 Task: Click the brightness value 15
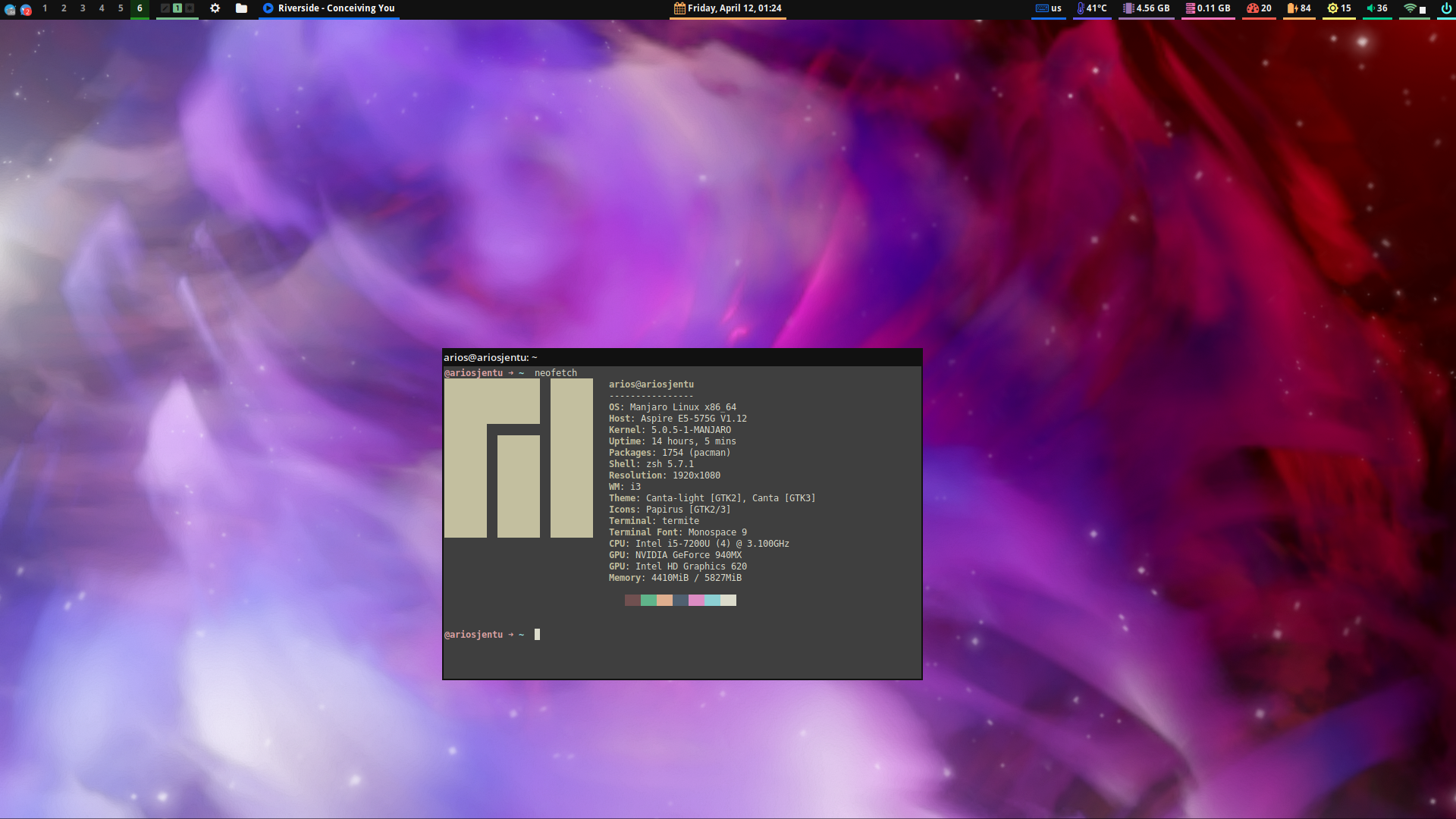1345,8
